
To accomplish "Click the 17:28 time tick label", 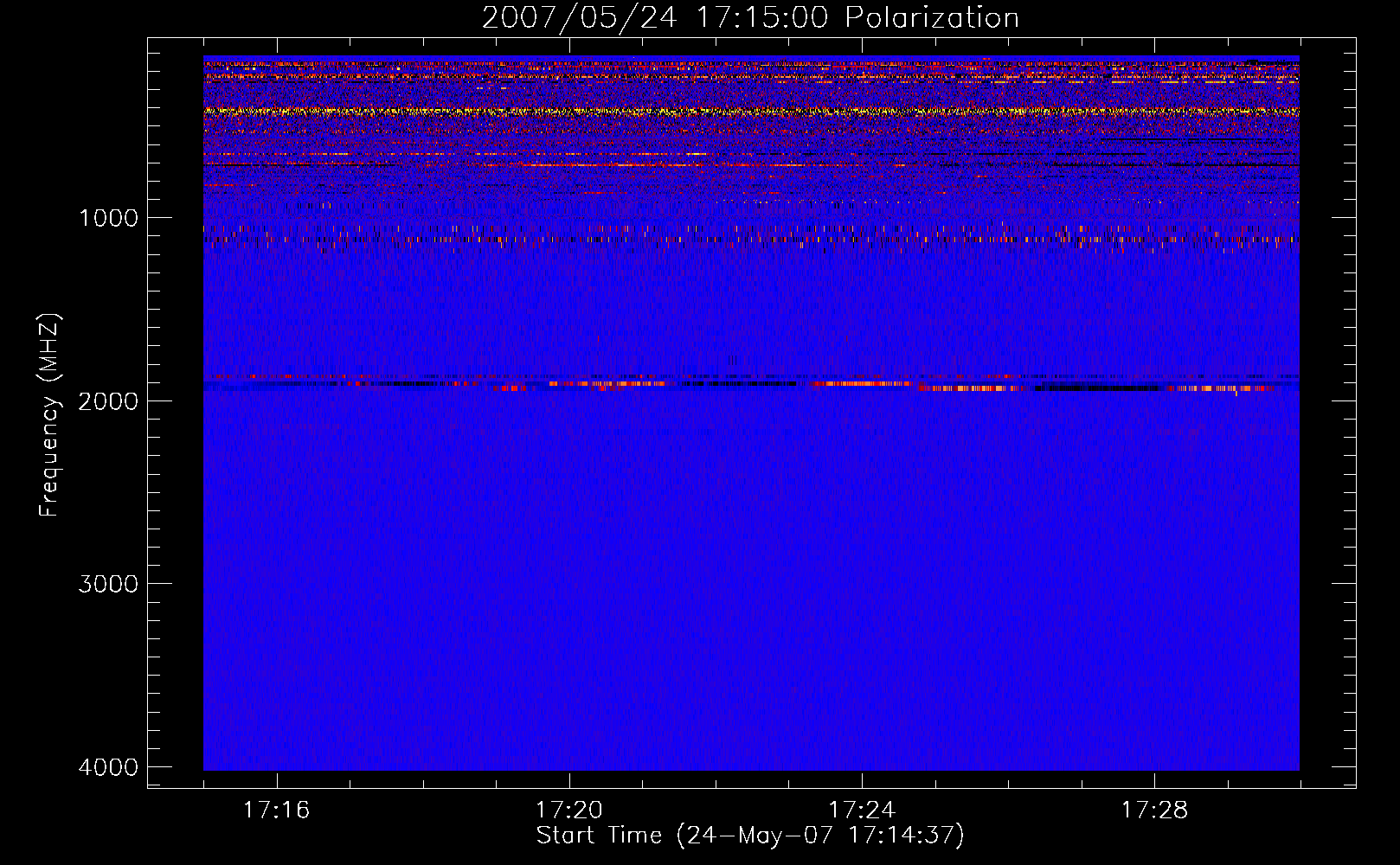I will point(1154,811).
